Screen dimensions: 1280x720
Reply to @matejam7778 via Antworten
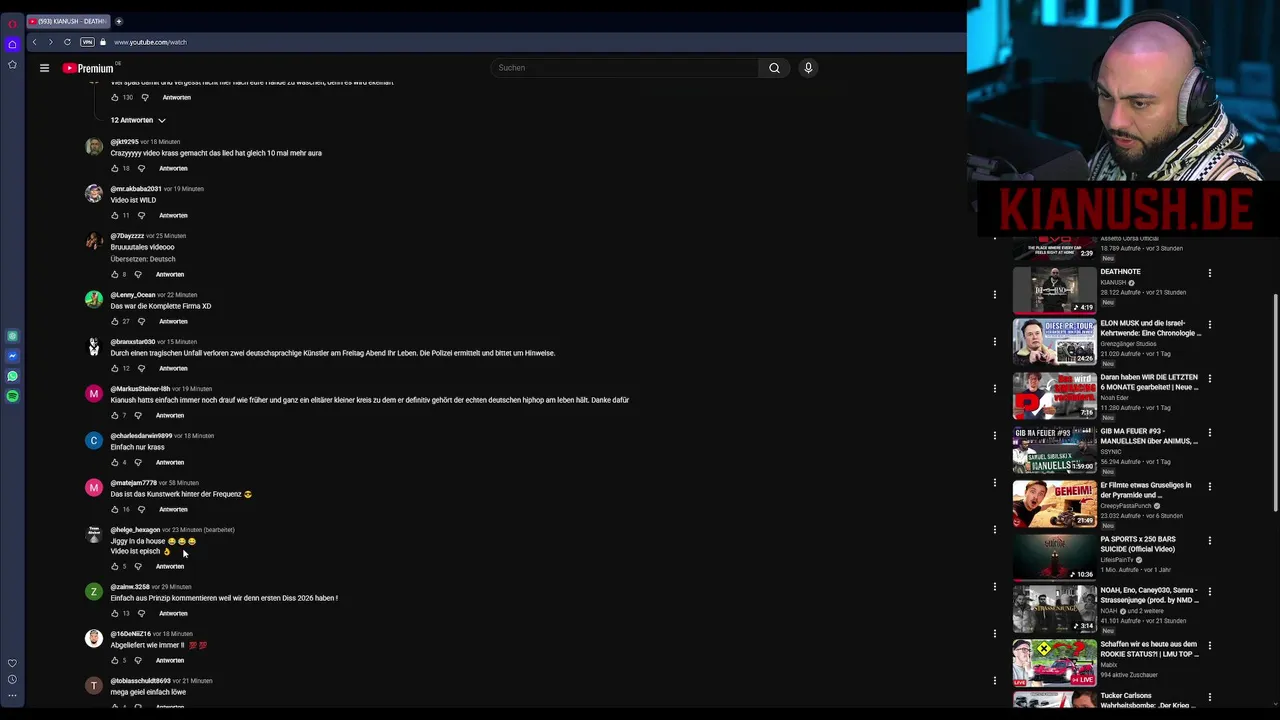173,509
